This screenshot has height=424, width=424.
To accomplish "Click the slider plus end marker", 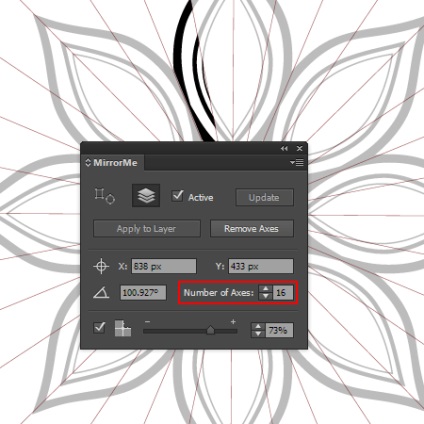I will tap(233, 322).
